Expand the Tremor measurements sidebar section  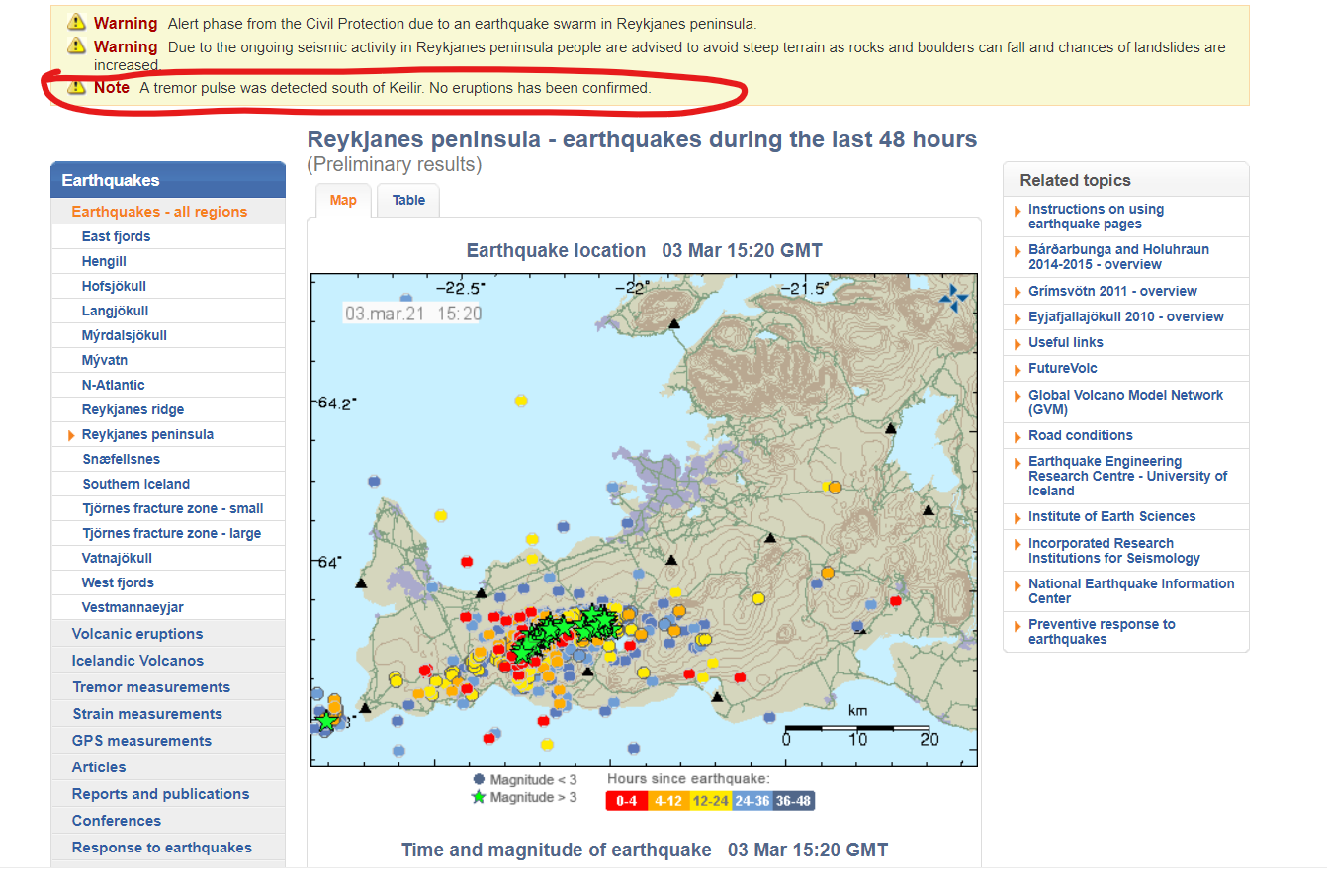pos(151,687)
